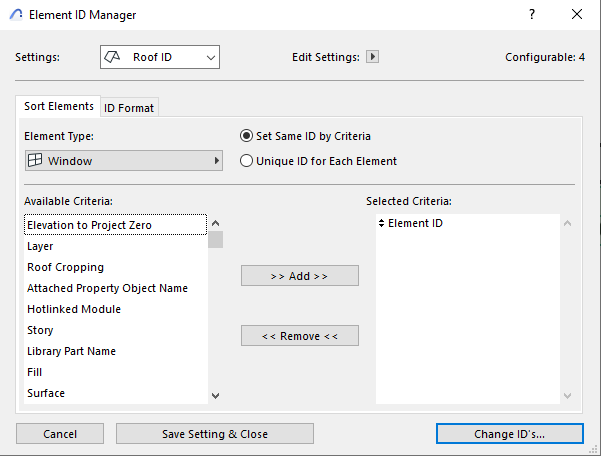Viewport: 601px width, 456px height.
Task: Open the Roof ID settings dropdown
Action: point(160,57)
